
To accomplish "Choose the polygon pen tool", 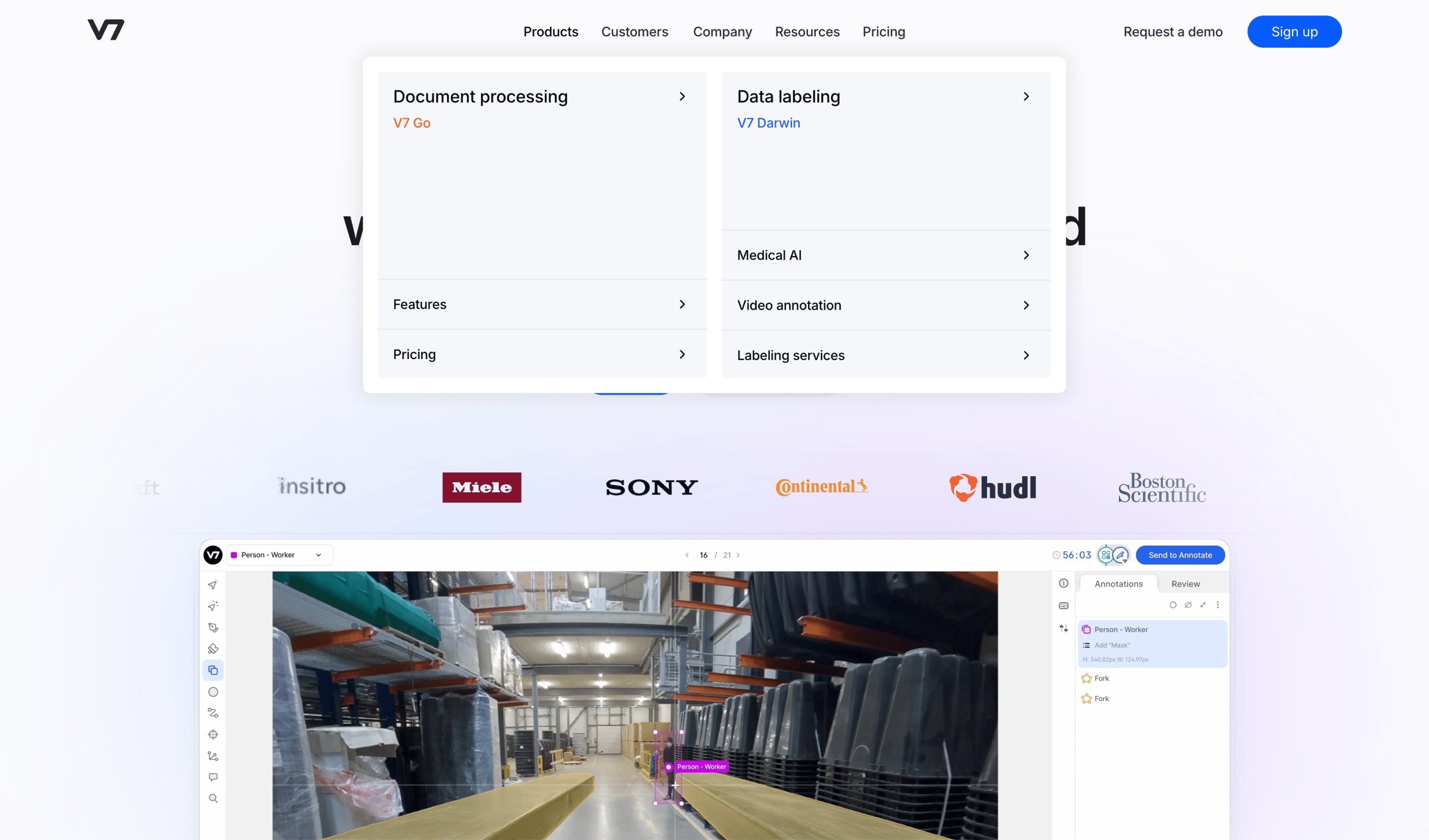I will (x=213, y=627).
